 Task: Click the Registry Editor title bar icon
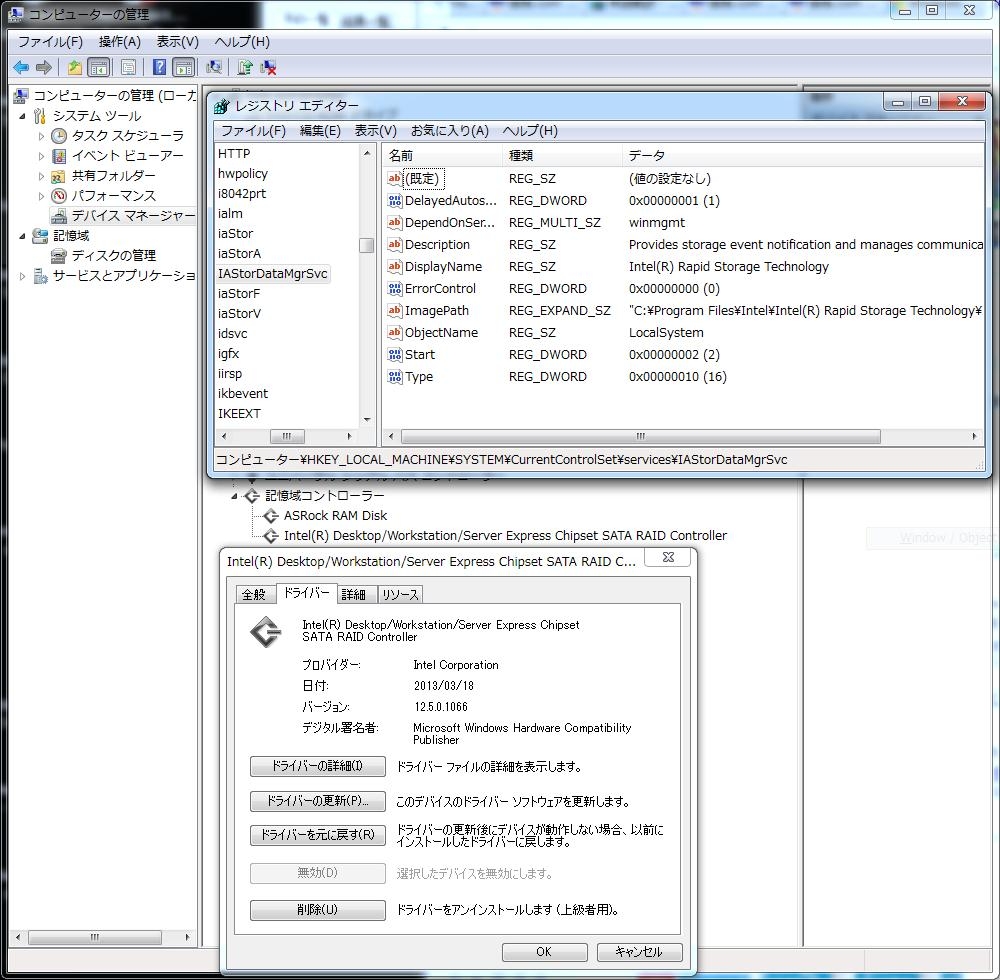coord(221,106)
